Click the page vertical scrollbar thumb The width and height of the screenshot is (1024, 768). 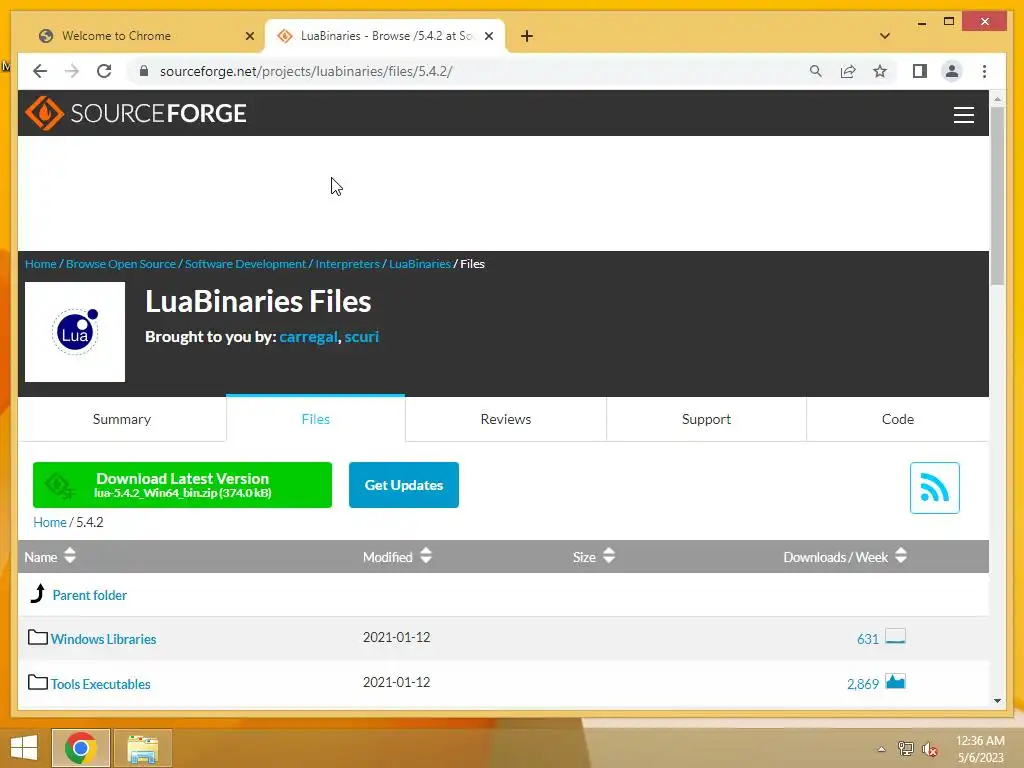pos(997,196)
